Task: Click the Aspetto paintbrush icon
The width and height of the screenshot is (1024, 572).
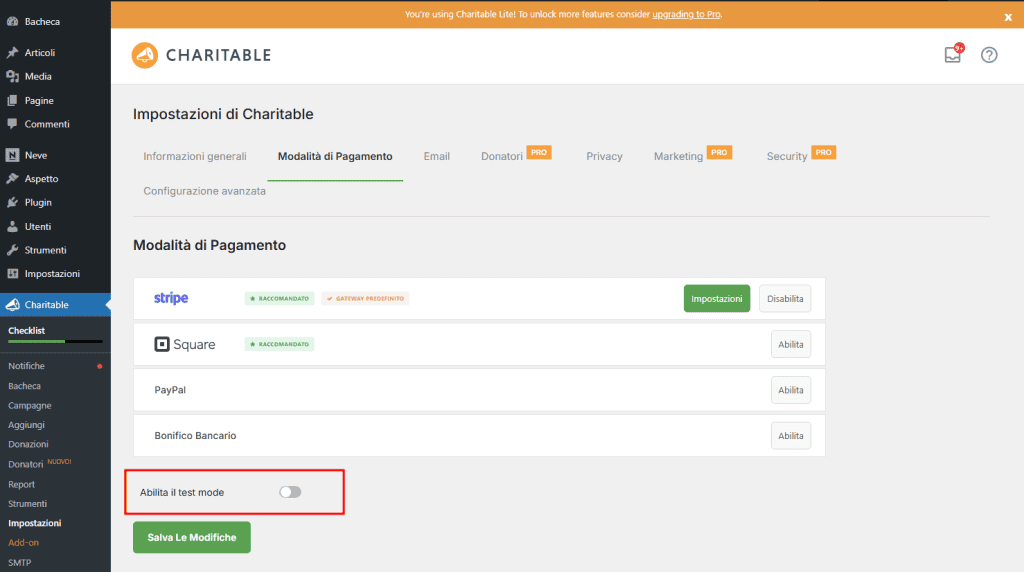Action: click(x=12, y=178)
